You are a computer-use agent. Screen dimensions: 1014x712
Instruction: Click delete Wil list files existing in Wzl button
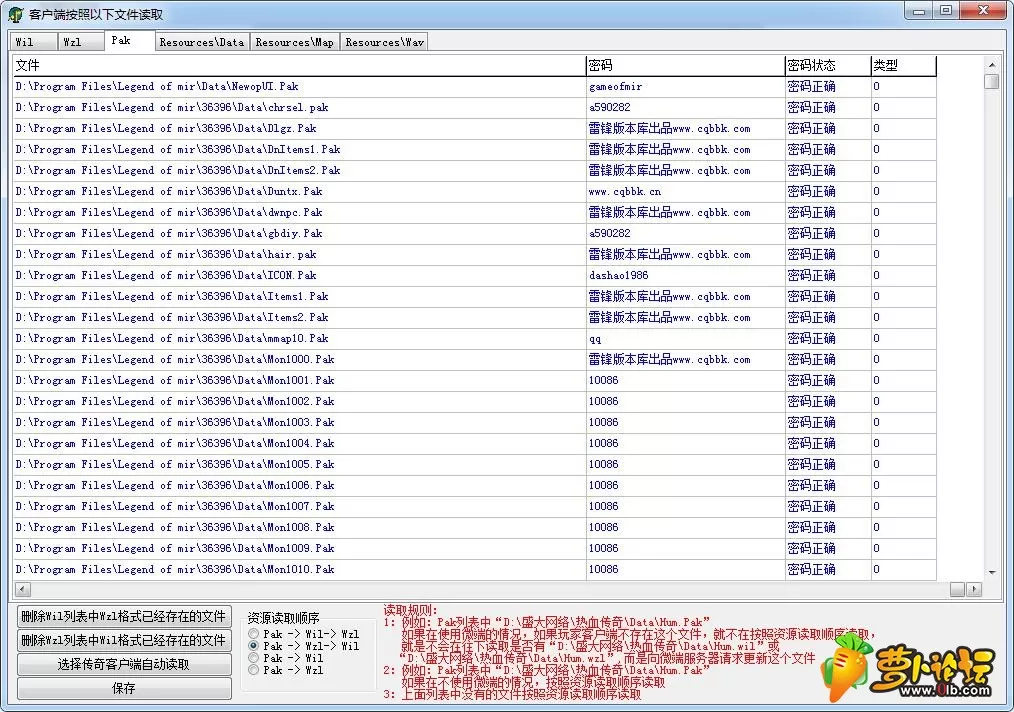coord(124,616)
